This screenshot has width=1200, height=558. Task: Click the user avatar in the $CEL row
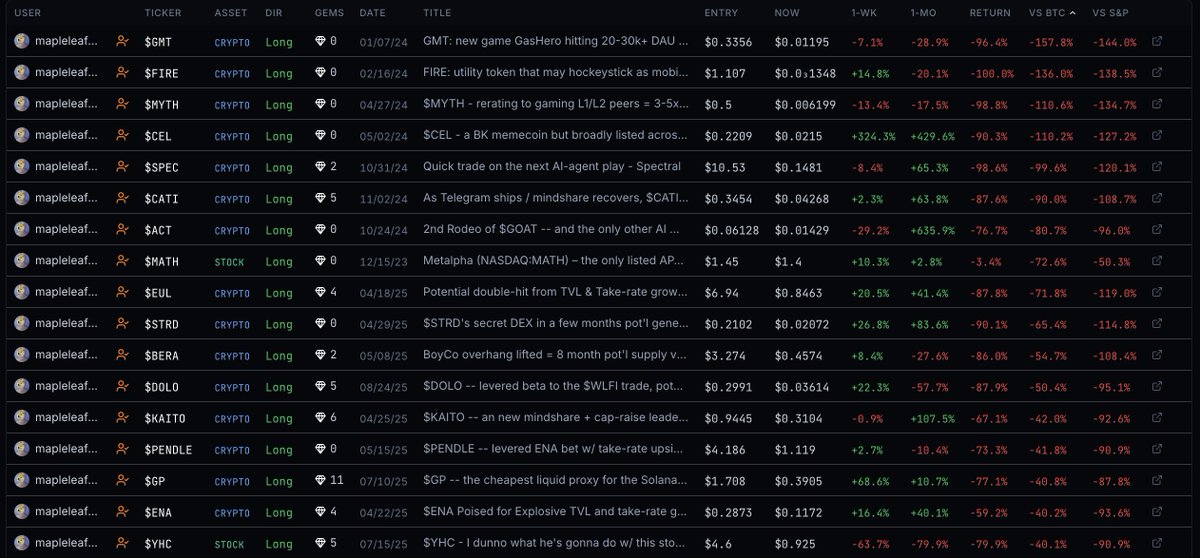coord(21,136)
